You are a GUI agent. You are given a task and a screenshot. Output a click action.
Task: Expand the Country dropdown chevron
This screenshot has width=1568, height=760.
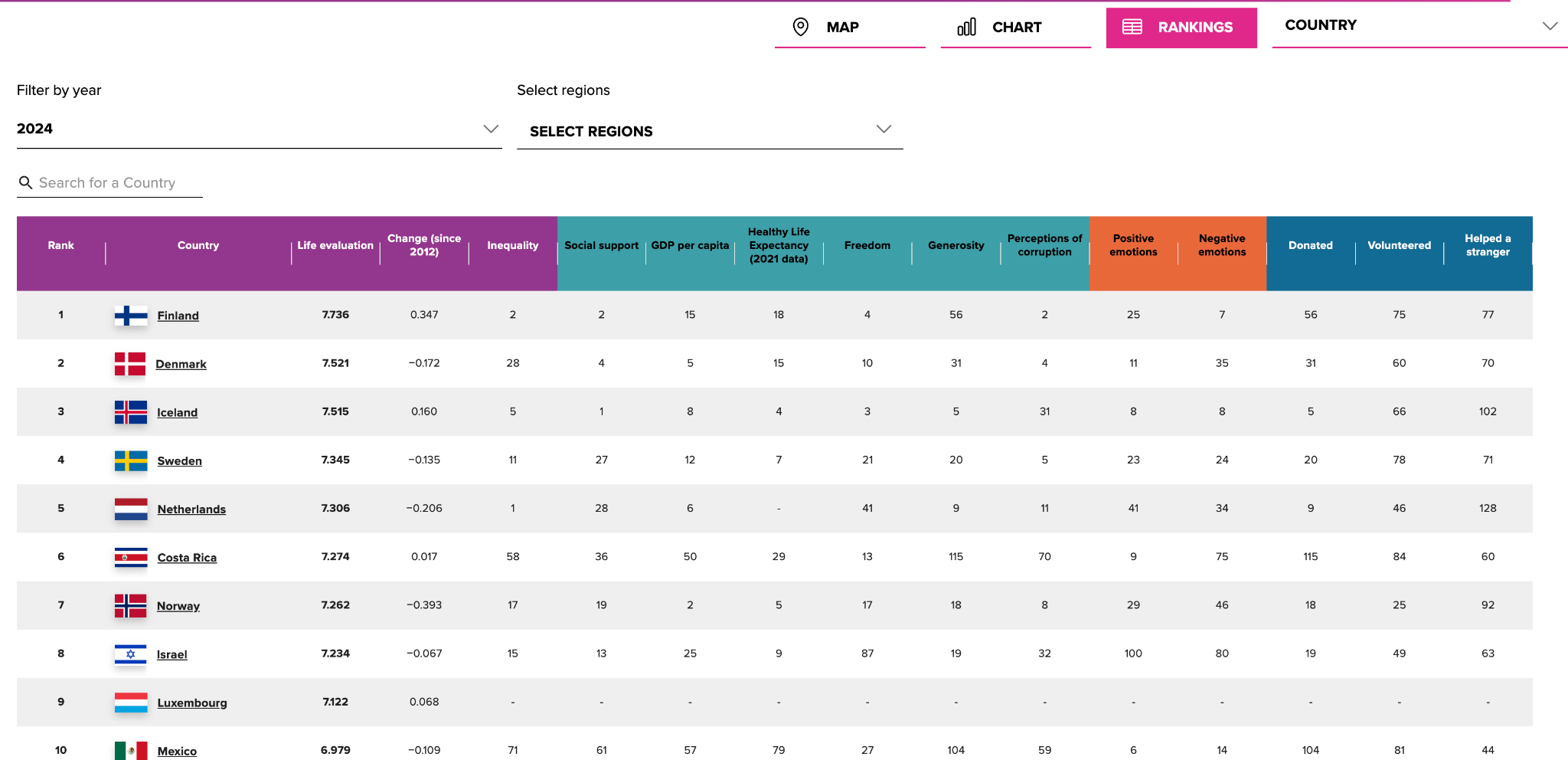click(x=1550, y=26)
